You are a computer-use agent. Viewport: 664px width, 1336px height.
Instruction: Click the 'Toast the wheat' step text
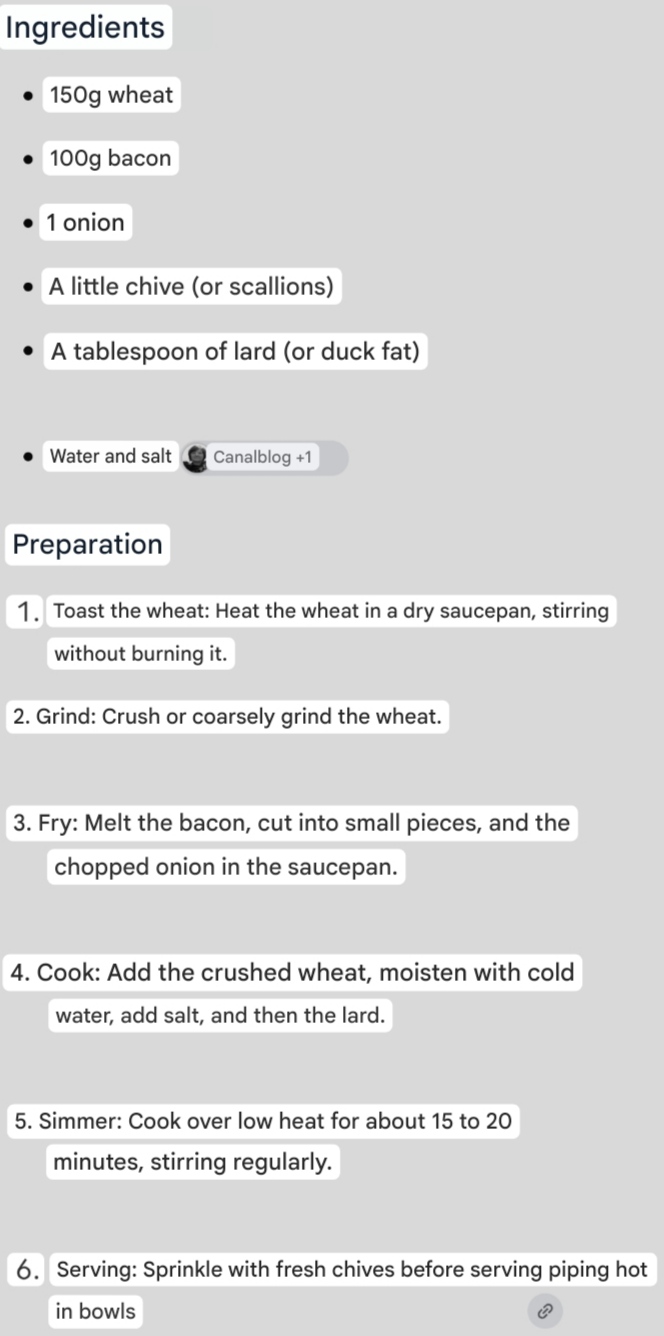tap(331, 611)
